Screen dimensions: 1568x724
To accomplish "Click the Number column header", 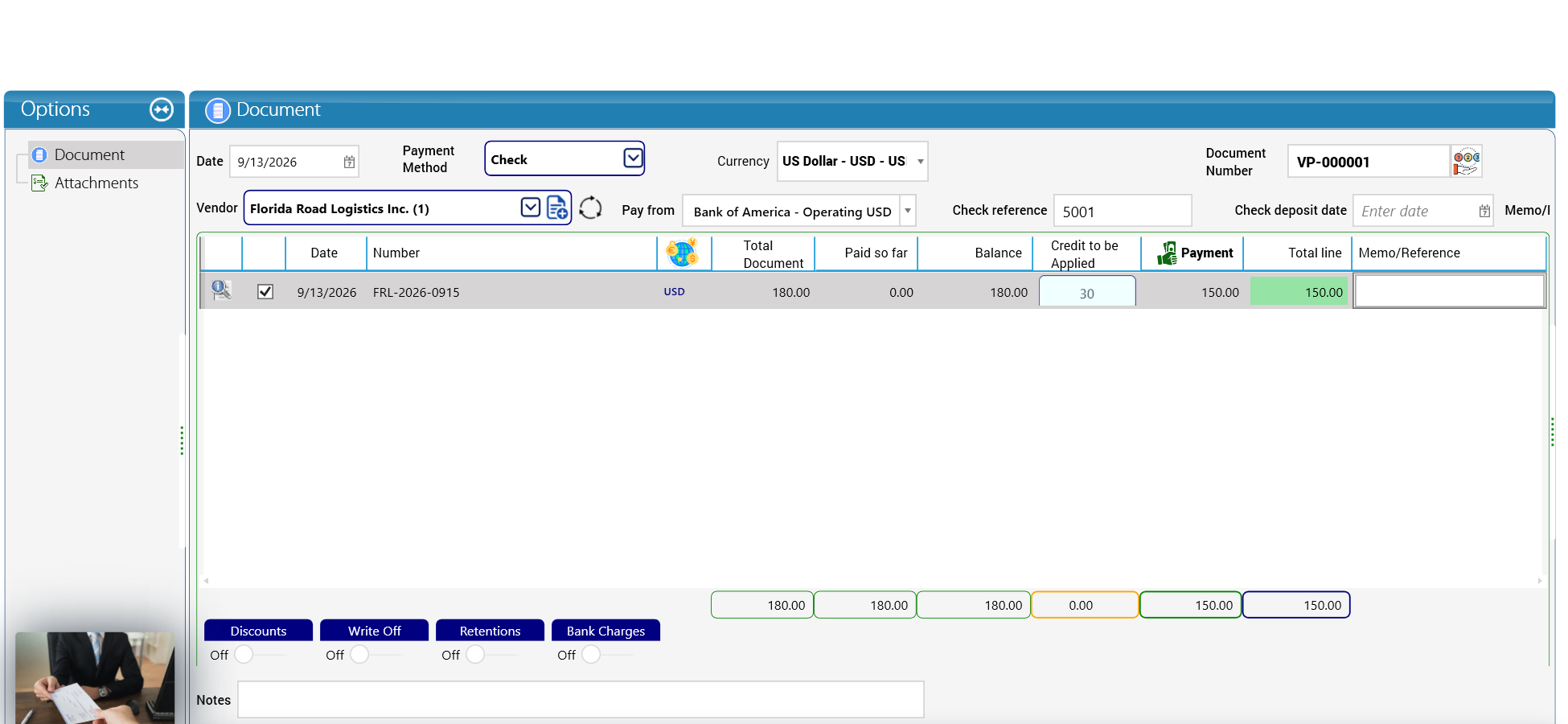I will coord(511,253).
